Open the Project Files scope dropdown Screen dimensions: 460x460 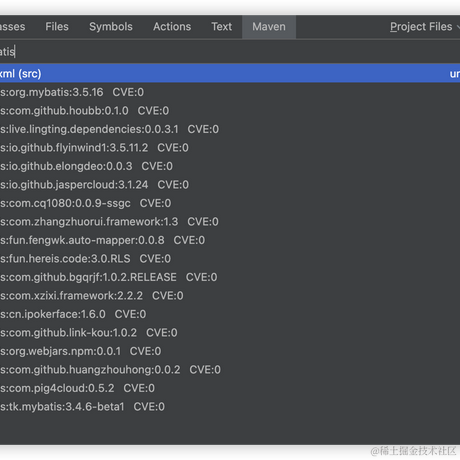coord(424,27)
